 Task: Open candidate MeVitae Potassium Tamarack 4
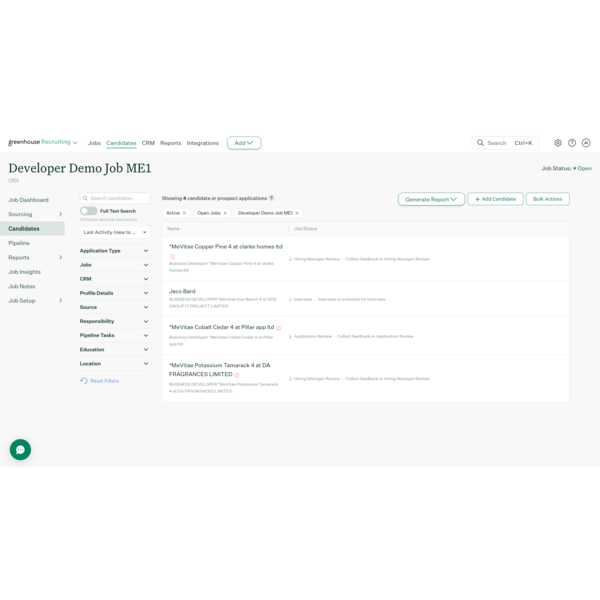click(x=220, y=370)
